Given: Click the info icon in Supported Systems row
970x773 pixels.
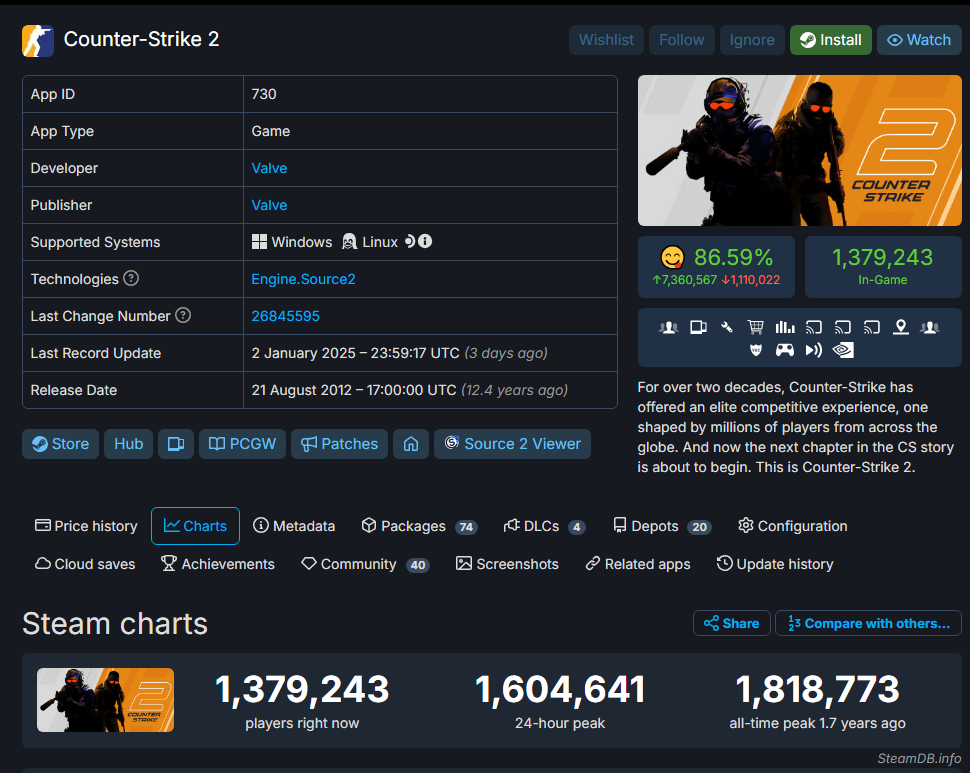Looking at the screenshot, I should [425, 241].
